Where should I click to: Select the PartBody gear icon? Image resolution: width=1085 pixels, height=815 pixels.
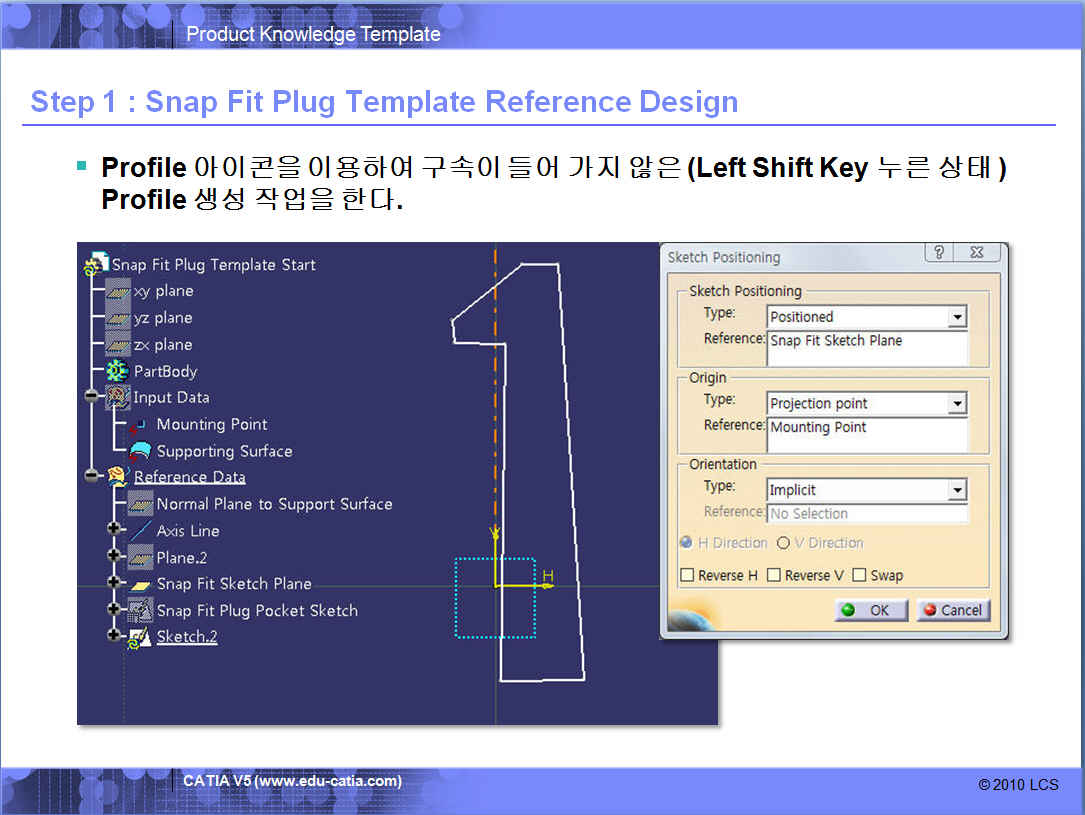118,371
